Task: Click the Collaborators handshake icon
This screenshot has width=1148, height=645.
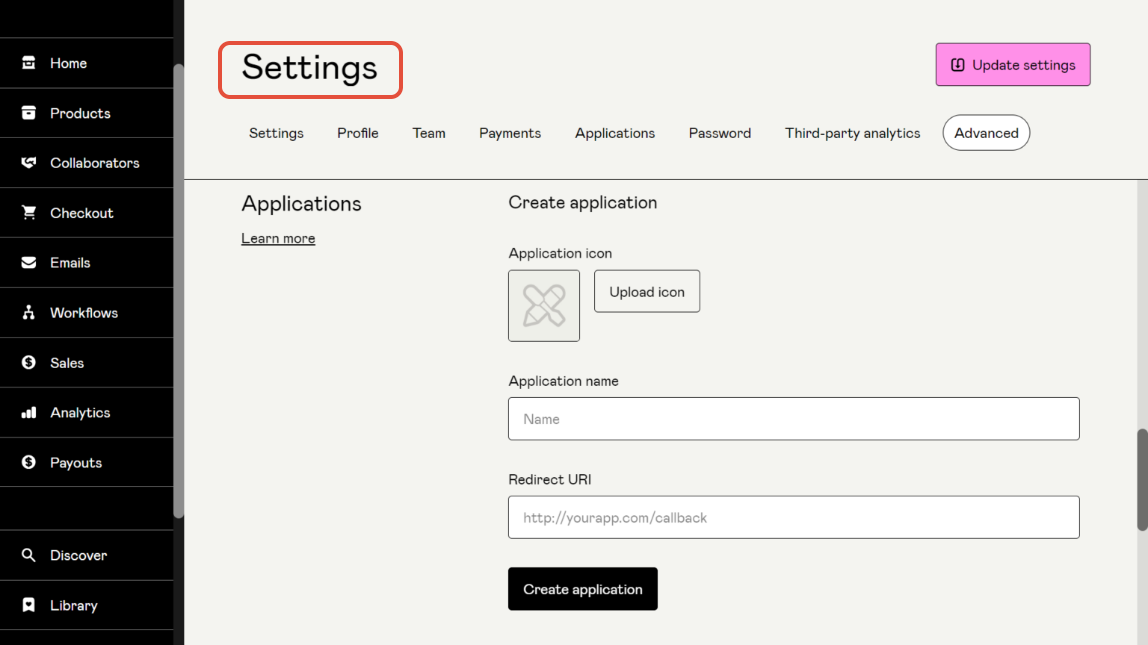Action: (x=29, y=163)
